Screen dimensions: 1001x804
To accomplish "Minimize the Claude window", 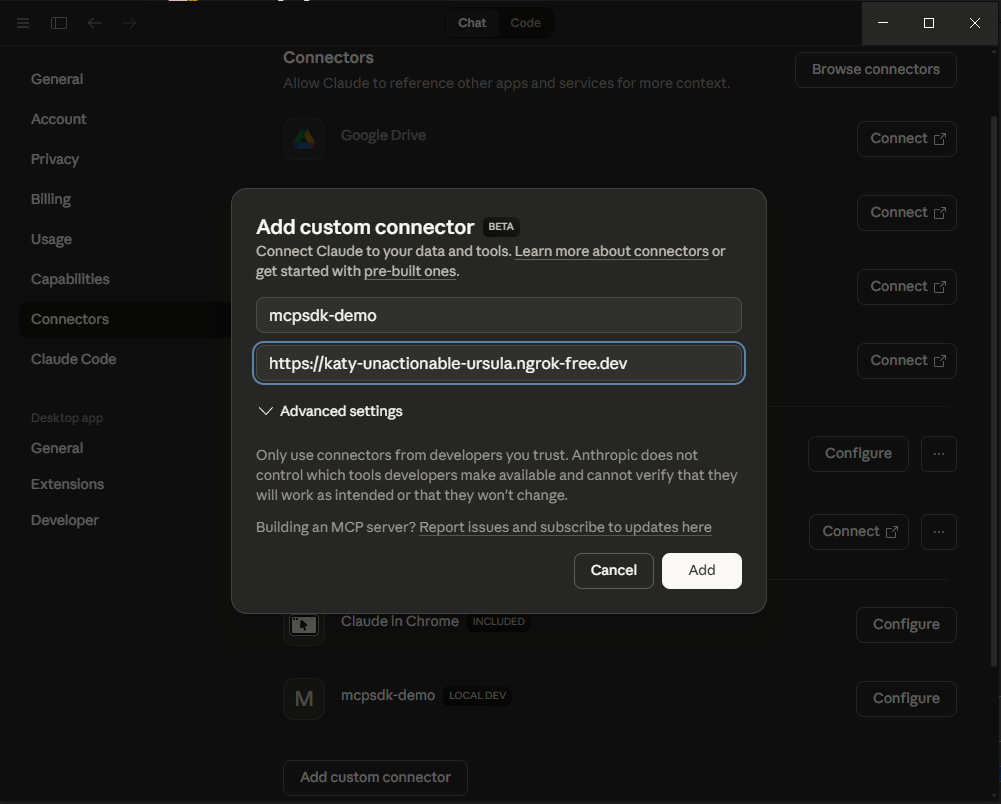I will [883, 23].
